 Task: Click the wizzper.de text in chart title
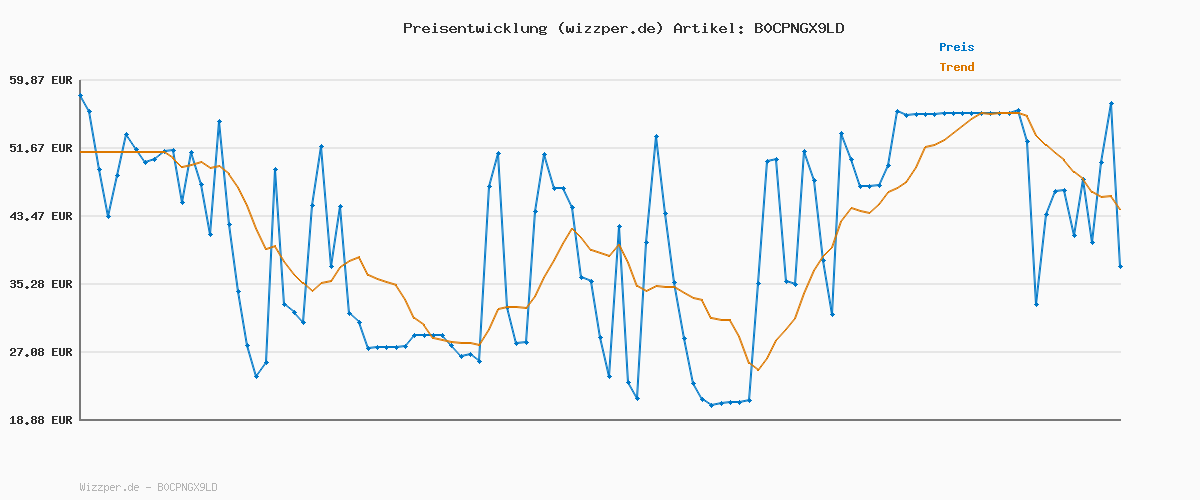click(x=610, y=28)
